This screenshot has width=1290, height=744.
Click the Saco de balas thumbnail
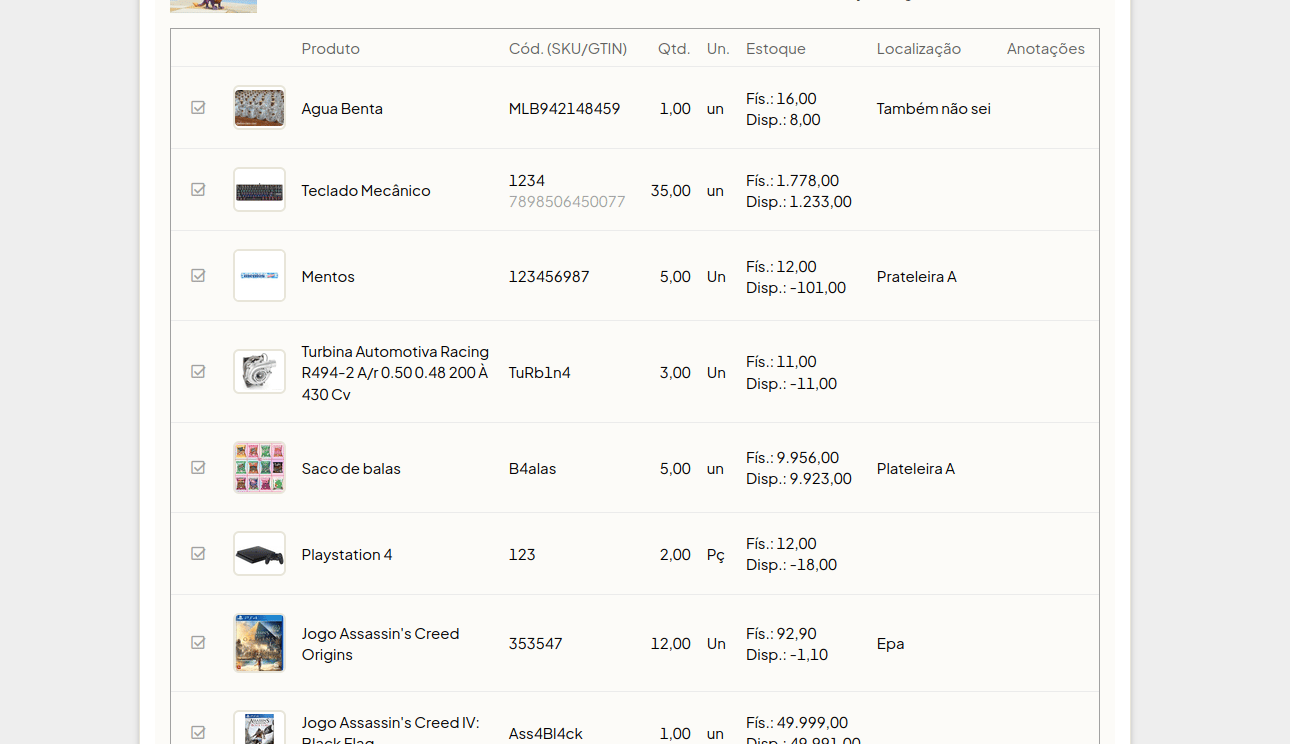point(259,468)
